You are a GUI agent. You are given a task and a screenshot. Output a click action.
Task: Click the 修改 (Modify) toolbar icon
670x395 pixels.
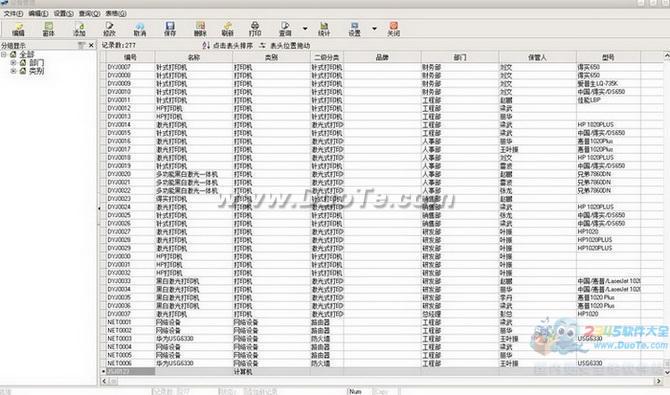coord(109,29)
